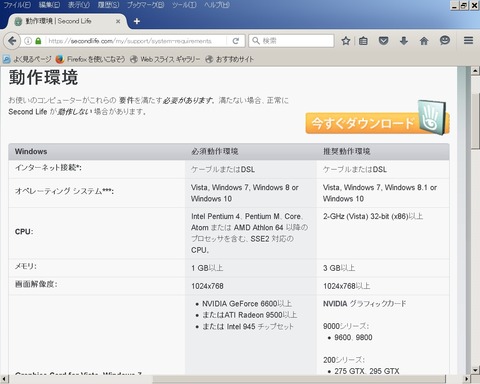Reload the page with the refresh icon
The image size is (480, 384).
click(x=236, y=41)
